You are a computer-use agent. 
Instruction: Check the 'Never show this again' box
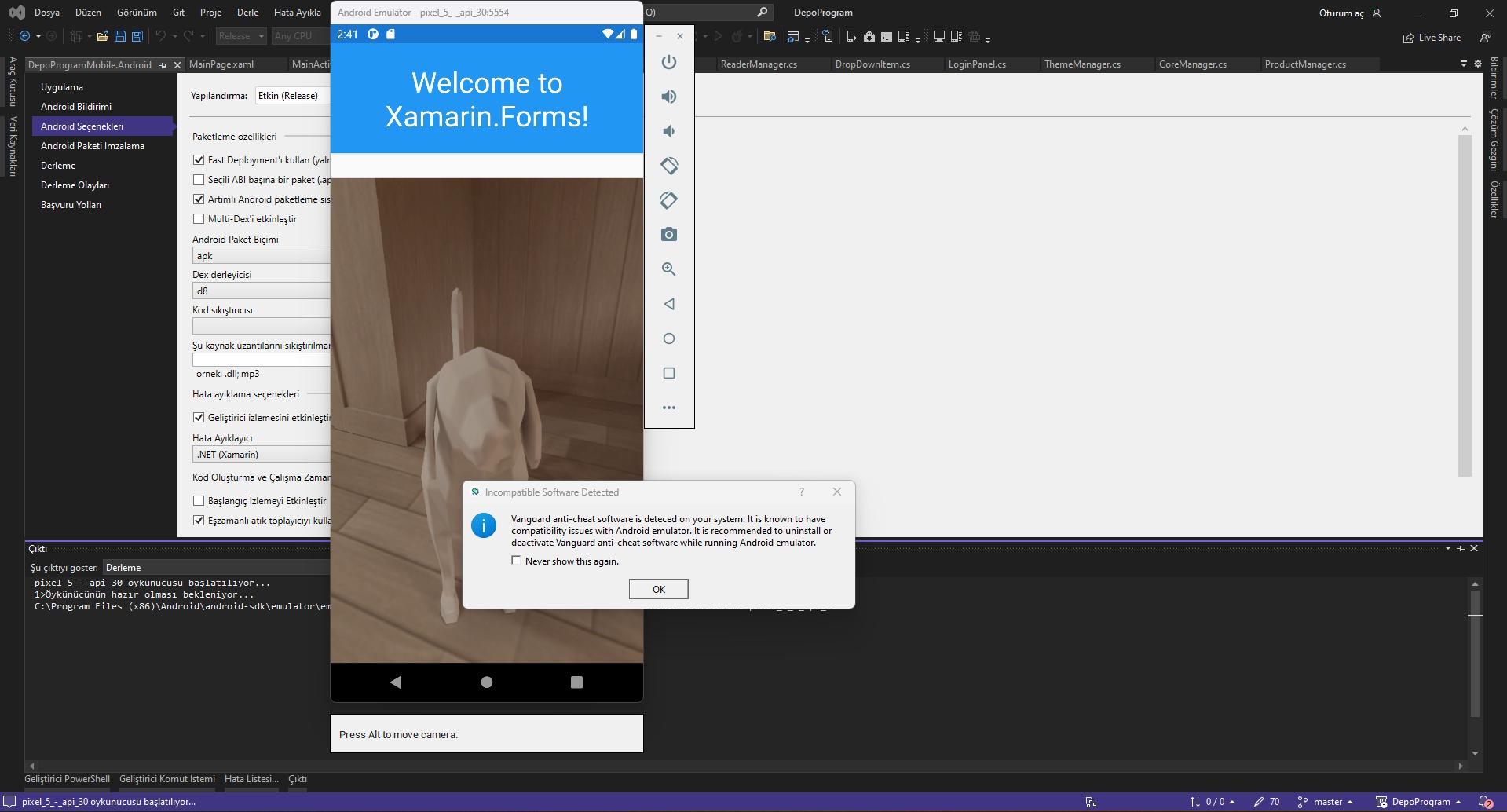(516, 561)
